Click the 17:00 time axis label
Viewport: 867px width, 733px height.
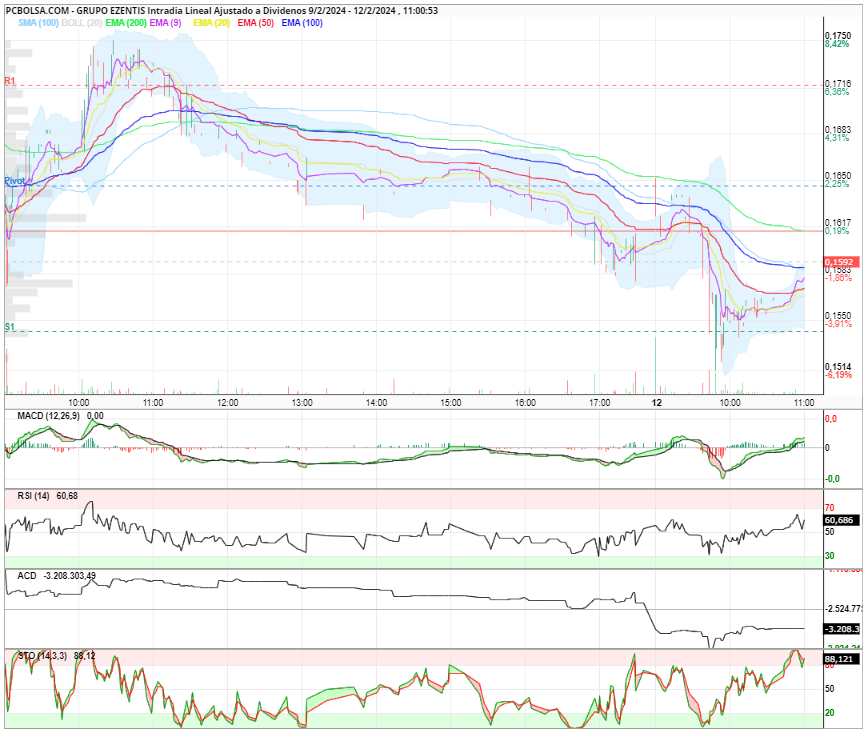599,402
